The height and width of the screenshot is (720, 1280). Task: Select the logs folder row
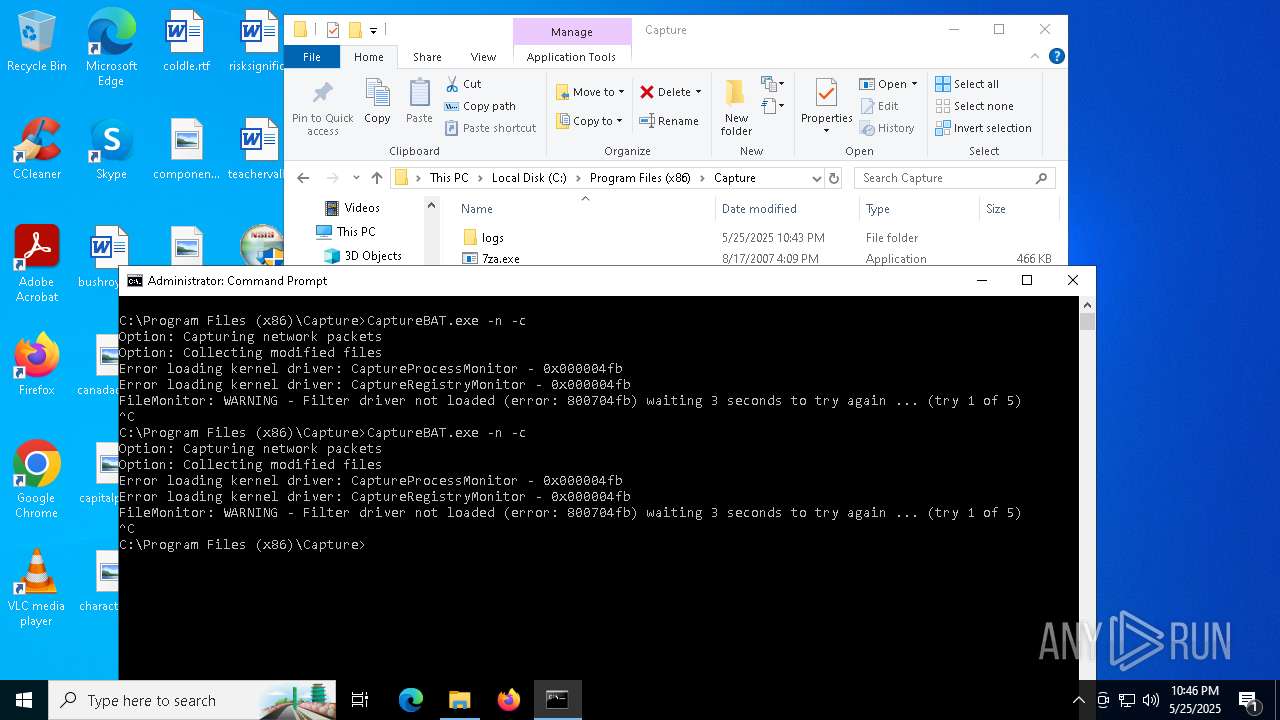758,238
